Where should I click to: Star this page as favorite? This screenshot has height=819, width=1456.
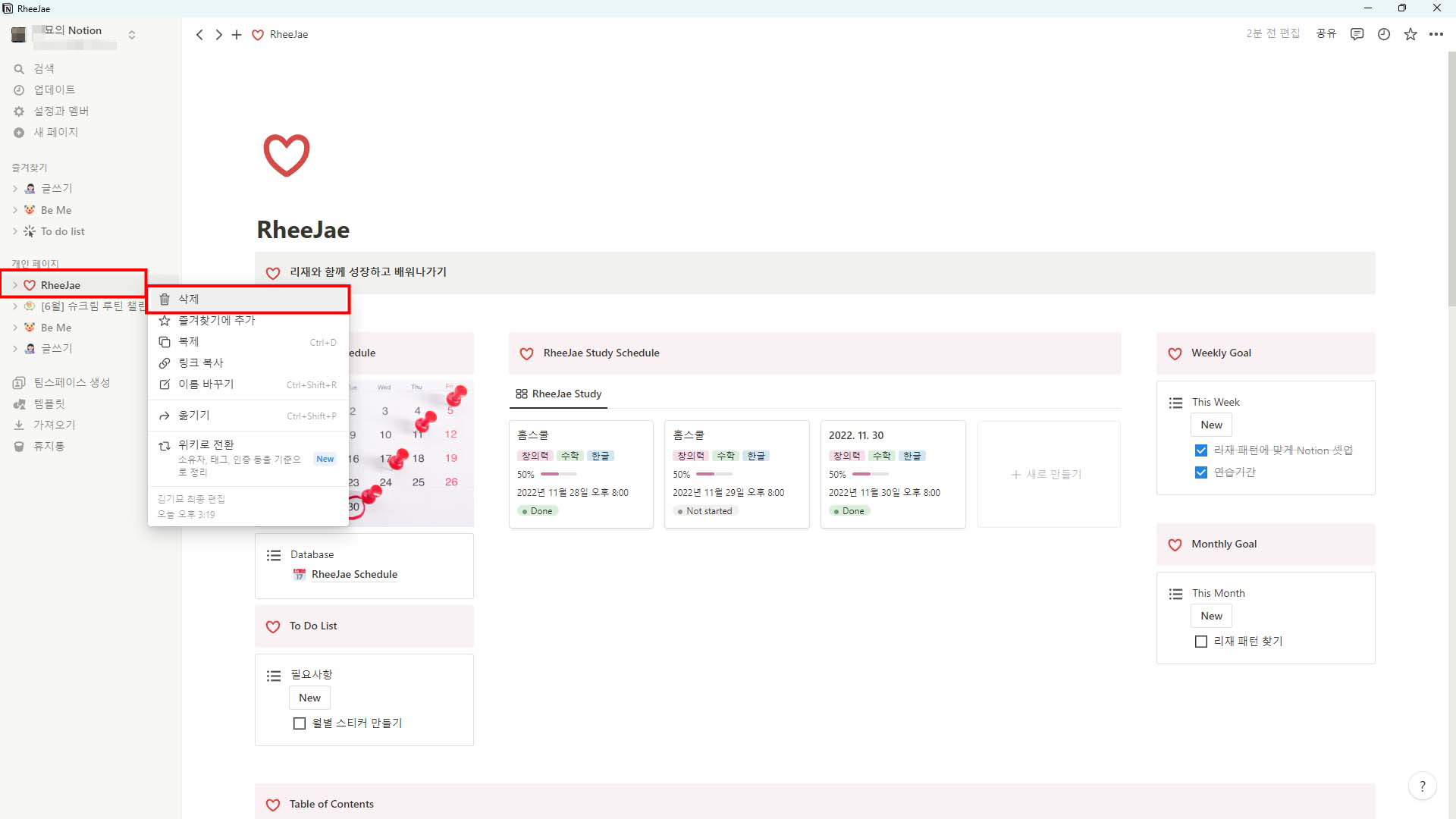pos(1410,34)
